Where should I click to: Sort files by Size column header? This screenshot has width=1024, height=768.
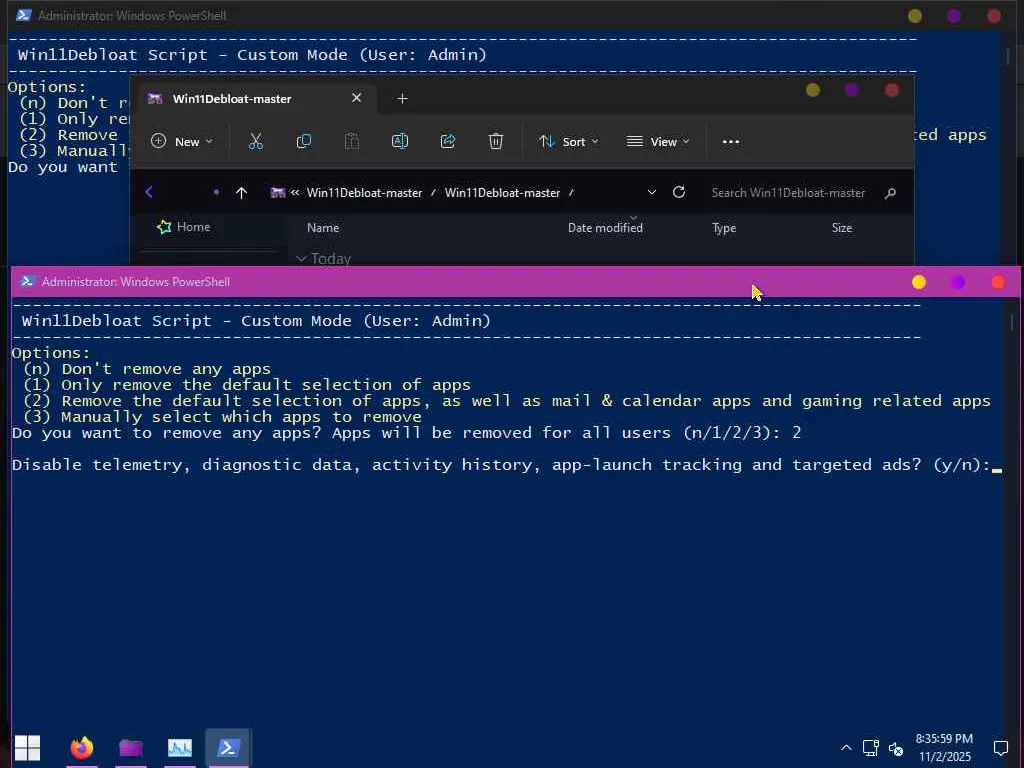[842, 228]
